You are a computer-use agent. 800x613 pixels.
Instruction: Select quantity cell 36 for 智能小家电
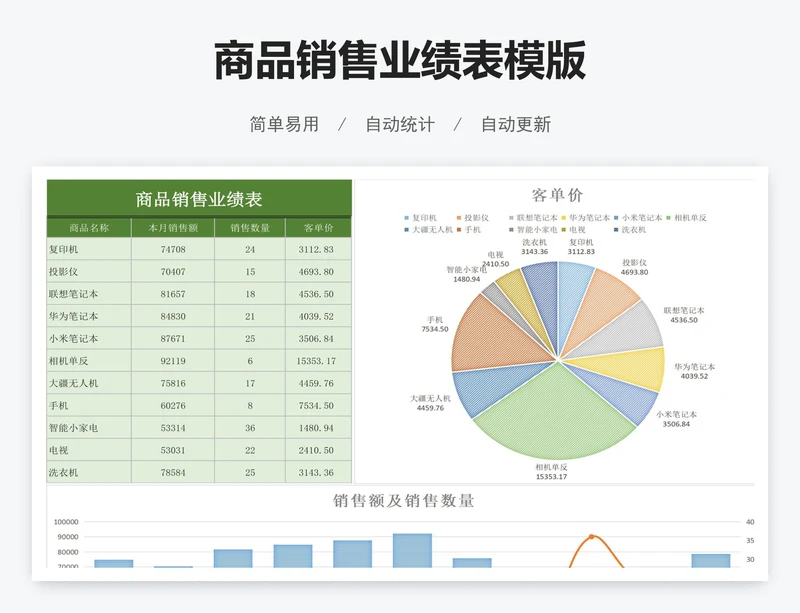pos(250,428)
